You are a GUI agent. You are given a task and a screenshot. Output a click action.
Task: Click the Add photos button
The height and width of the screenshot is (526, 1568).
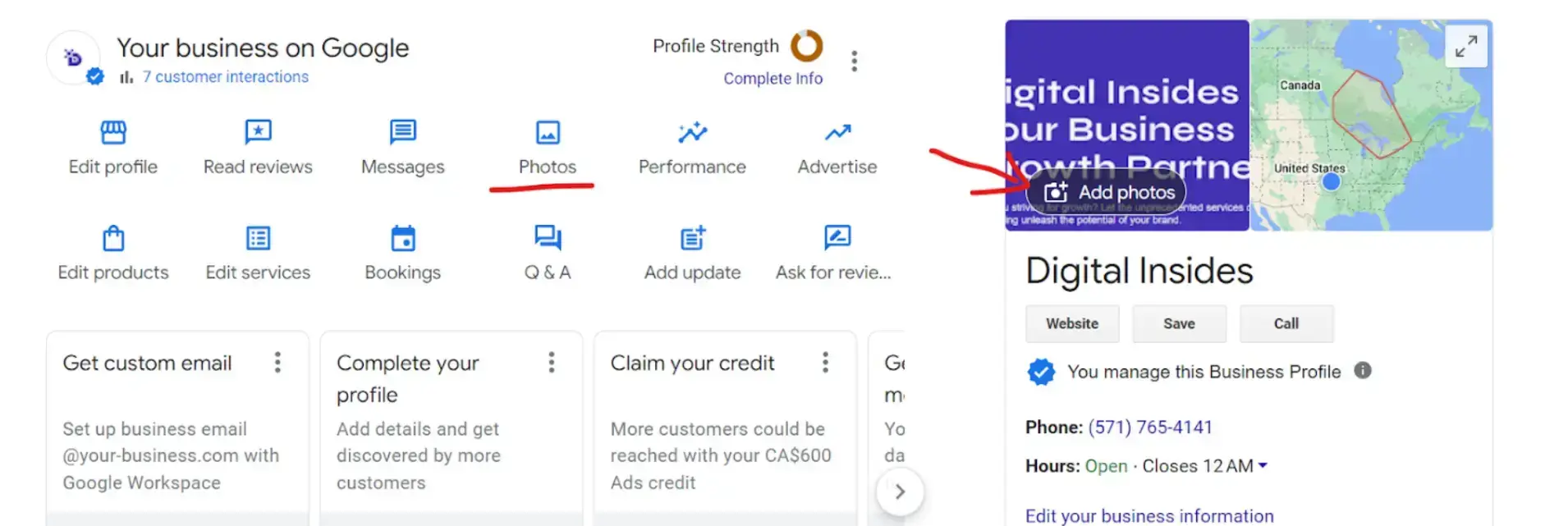1107,192
